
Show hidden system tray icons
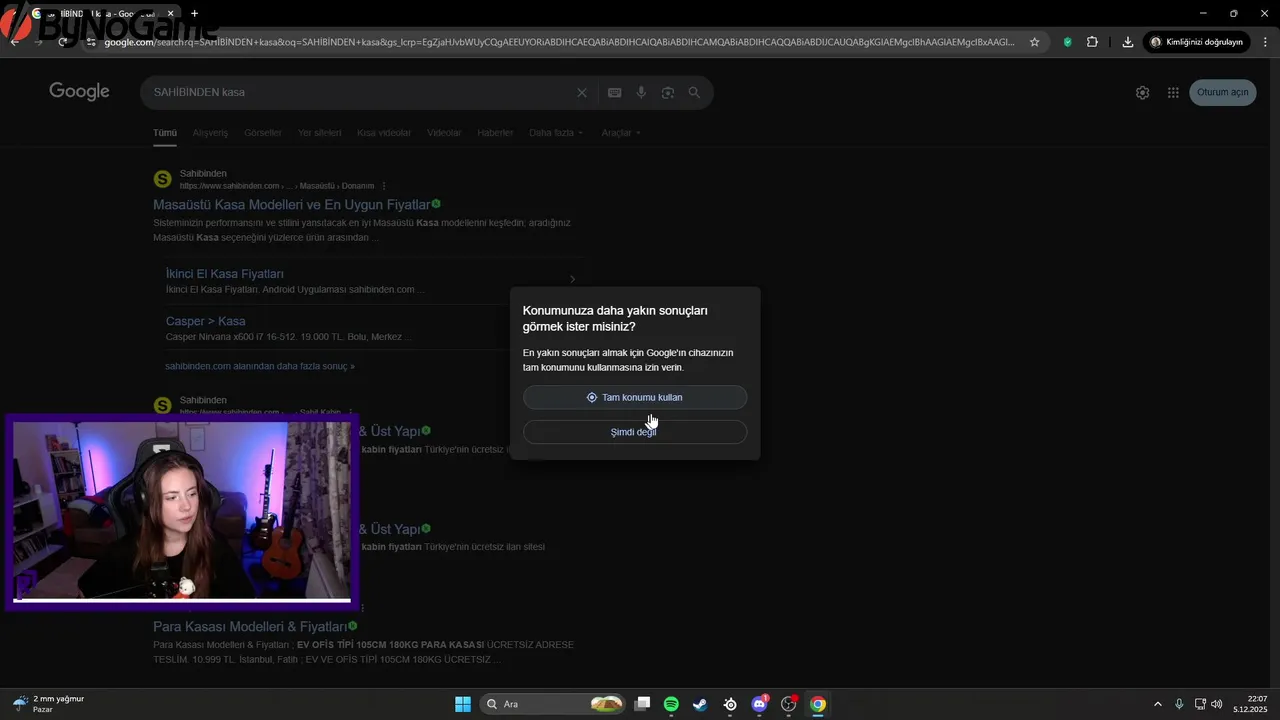tap(1158, 704)
